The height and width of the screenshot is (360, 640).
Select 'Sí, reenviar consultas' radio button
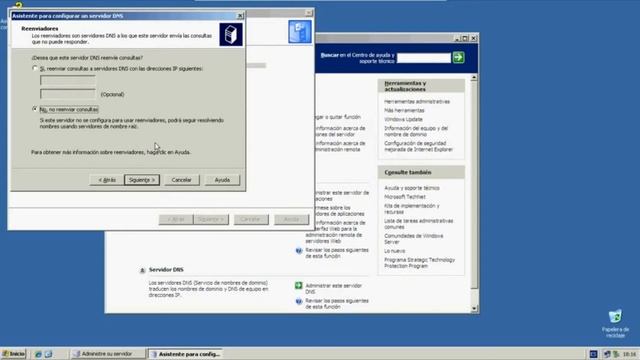(x=35, y=69)
